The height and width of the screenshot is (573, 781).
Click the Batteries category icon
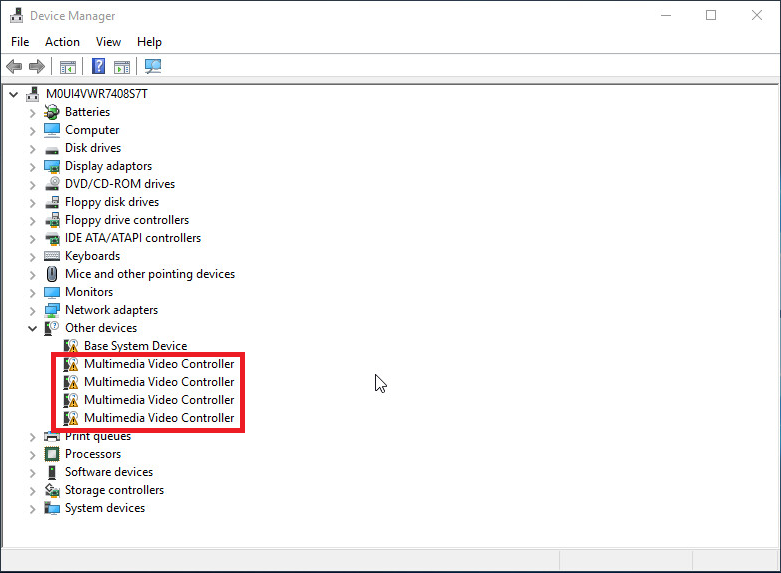[x=52, y=112]
